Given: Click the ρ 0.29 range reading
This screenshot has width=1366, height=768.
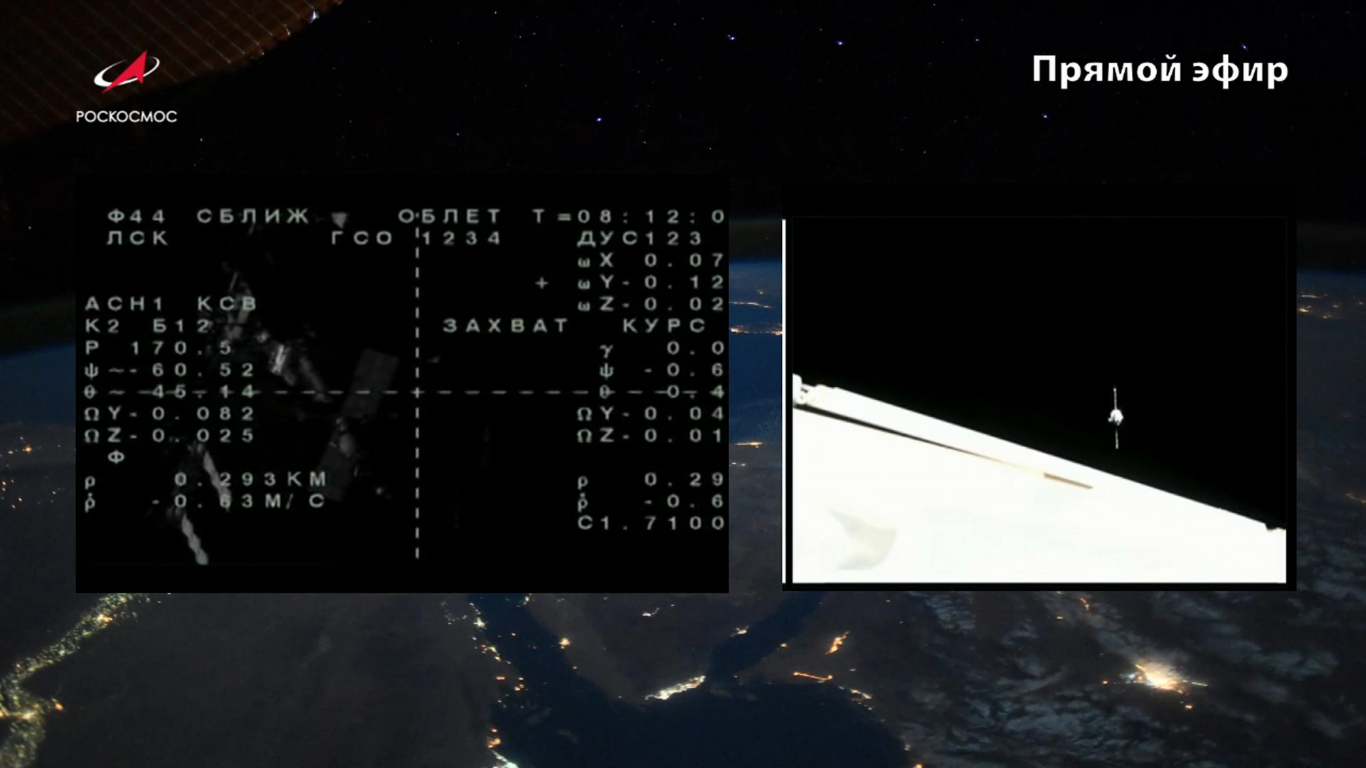Looking at the screenshot, I should click(651, 480).
